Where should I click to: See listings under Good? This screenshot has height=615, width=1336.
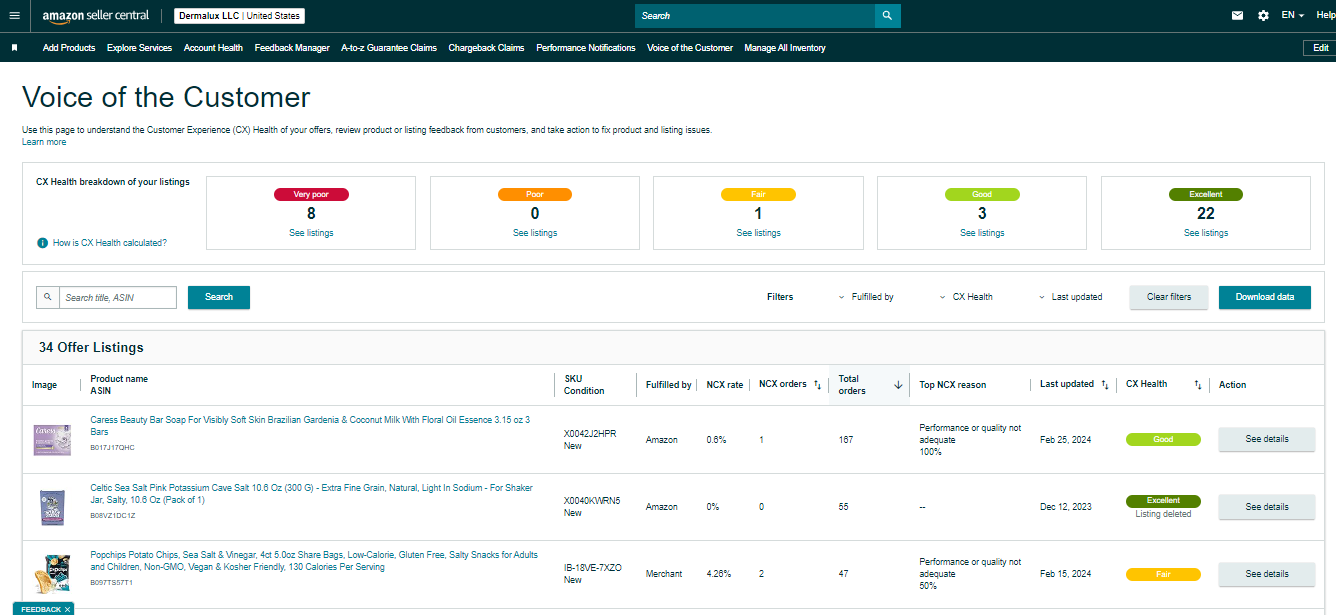pos(982,233)
